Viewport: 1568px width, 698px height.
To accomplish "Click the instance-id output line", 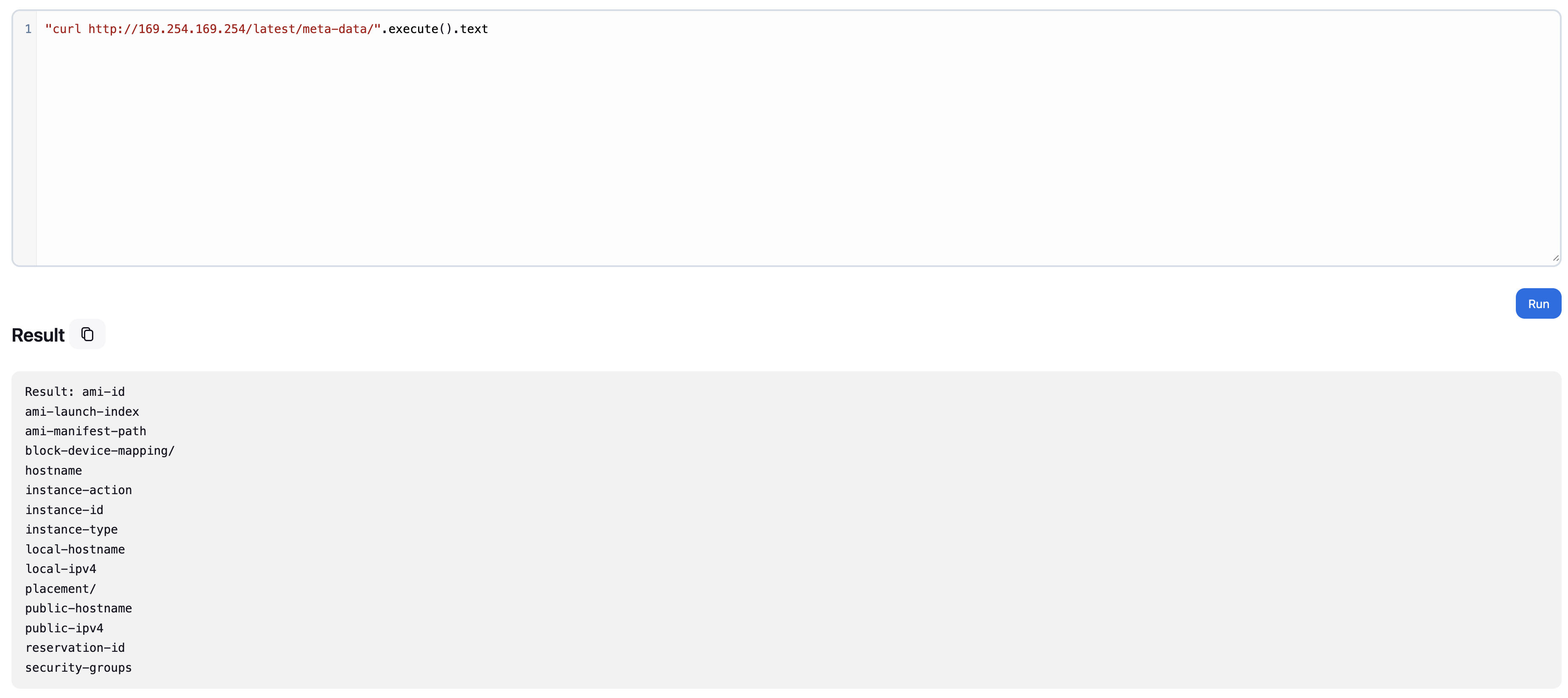I will 64,510.
